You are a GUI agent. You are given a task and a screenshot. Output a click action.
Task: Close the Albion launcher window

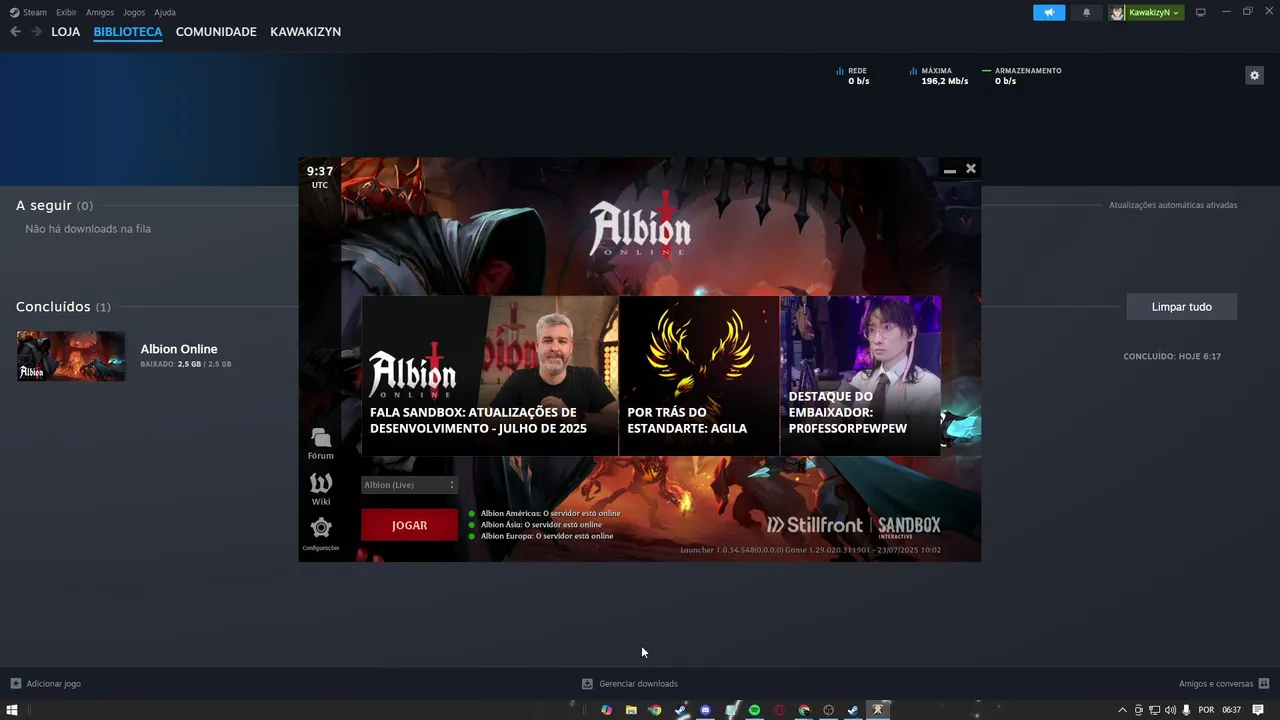coord(970,168)
